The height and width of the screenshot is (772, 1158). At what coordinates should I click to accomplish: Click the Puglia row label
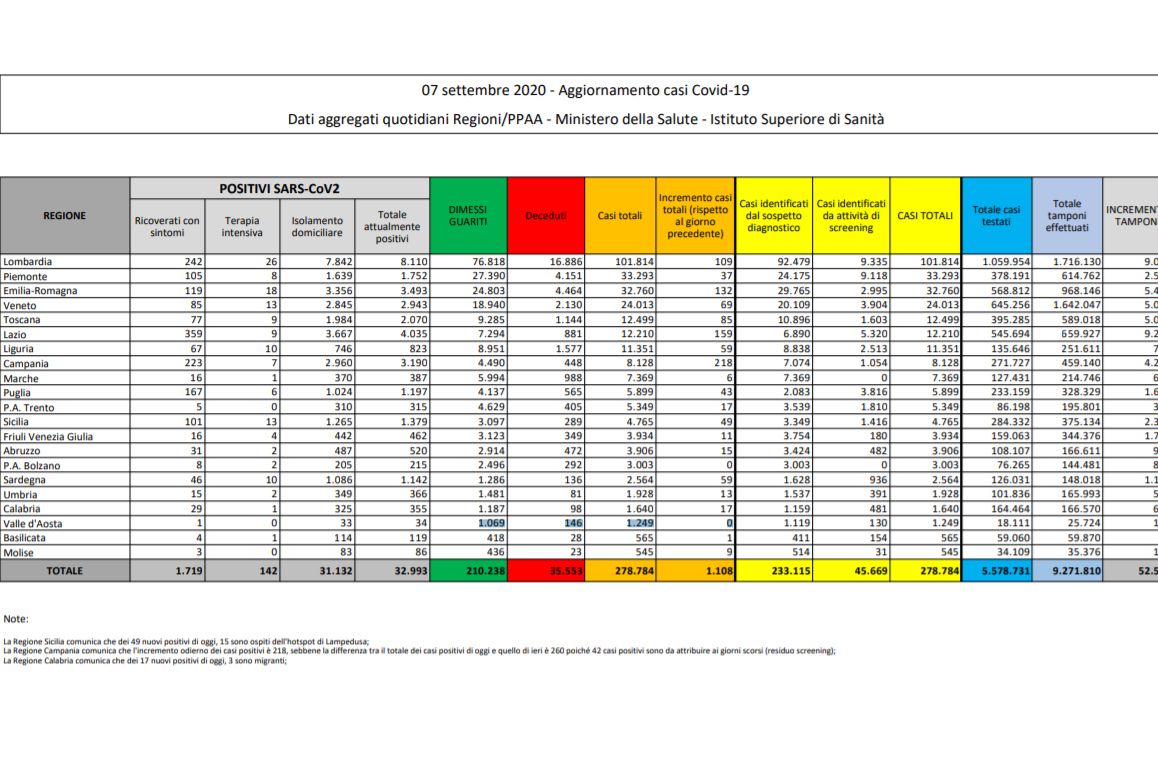coord(18,392)
